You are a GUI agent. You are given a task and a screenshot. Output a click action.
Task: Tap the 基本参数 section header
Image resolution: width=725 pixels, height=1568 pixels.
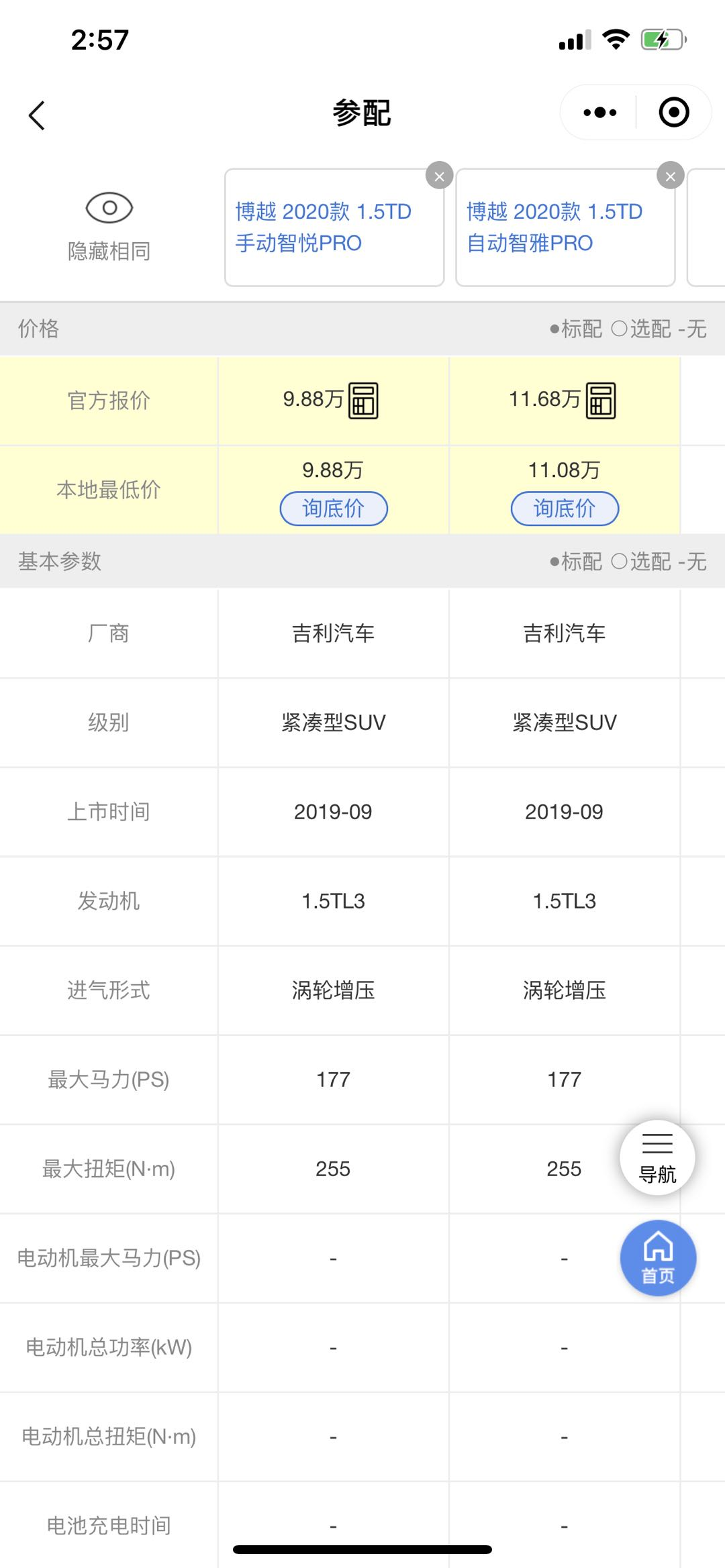pos(60,562)
